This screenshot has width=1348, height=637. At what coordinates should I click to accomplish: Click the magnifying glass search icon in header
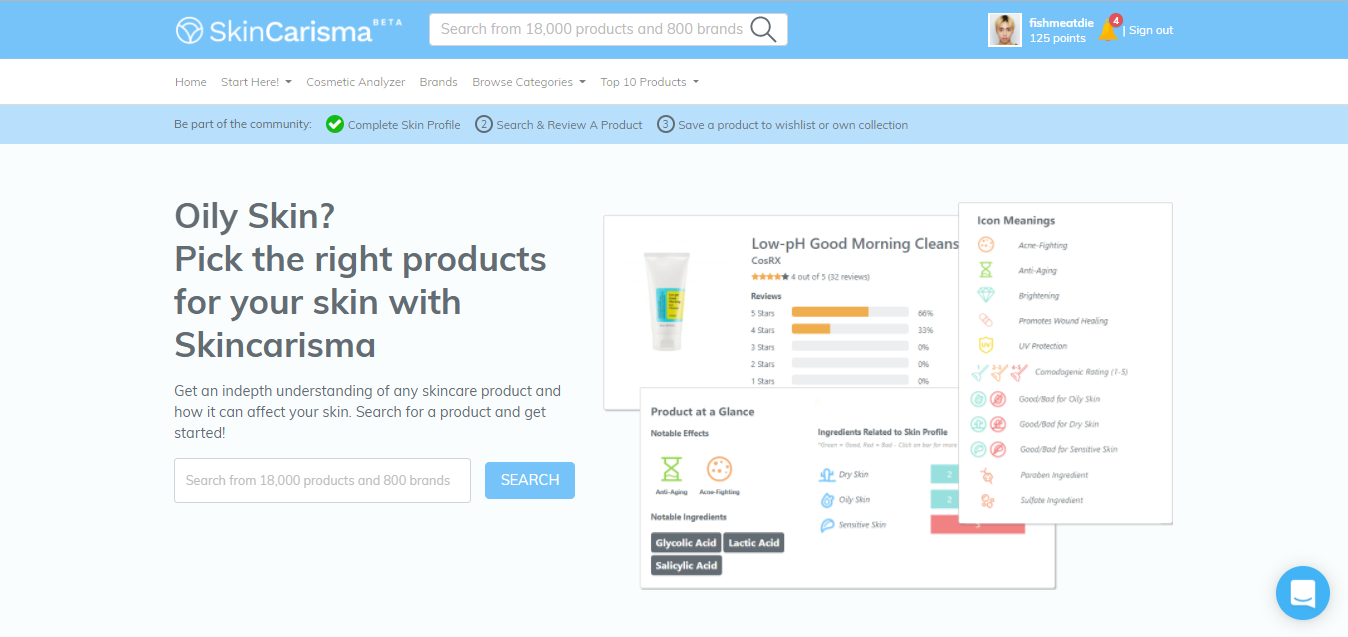763,29
